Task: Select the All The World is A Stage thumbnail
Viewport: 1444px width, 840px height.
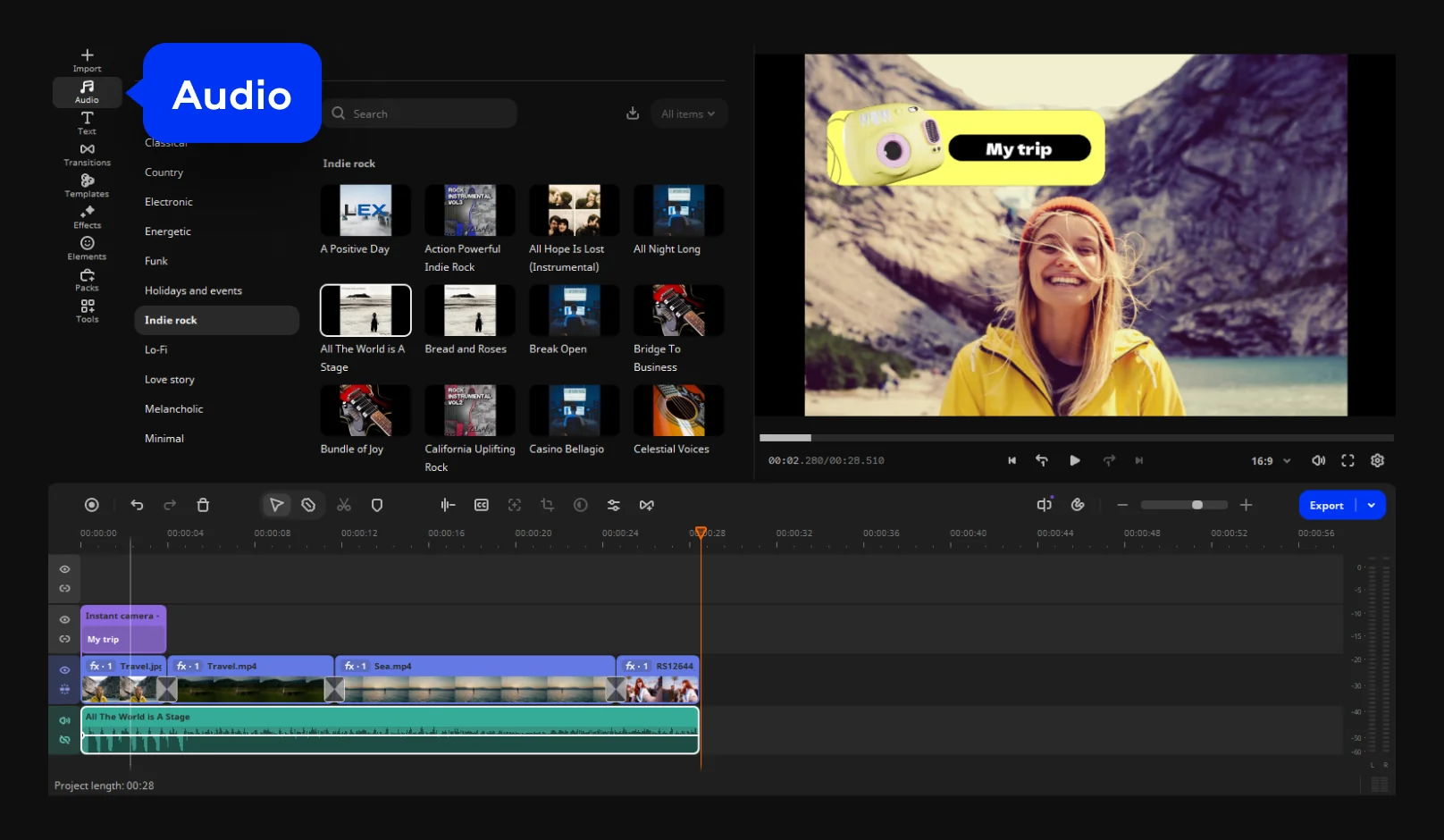Action: pyautogui.click(x=365, y=310)
